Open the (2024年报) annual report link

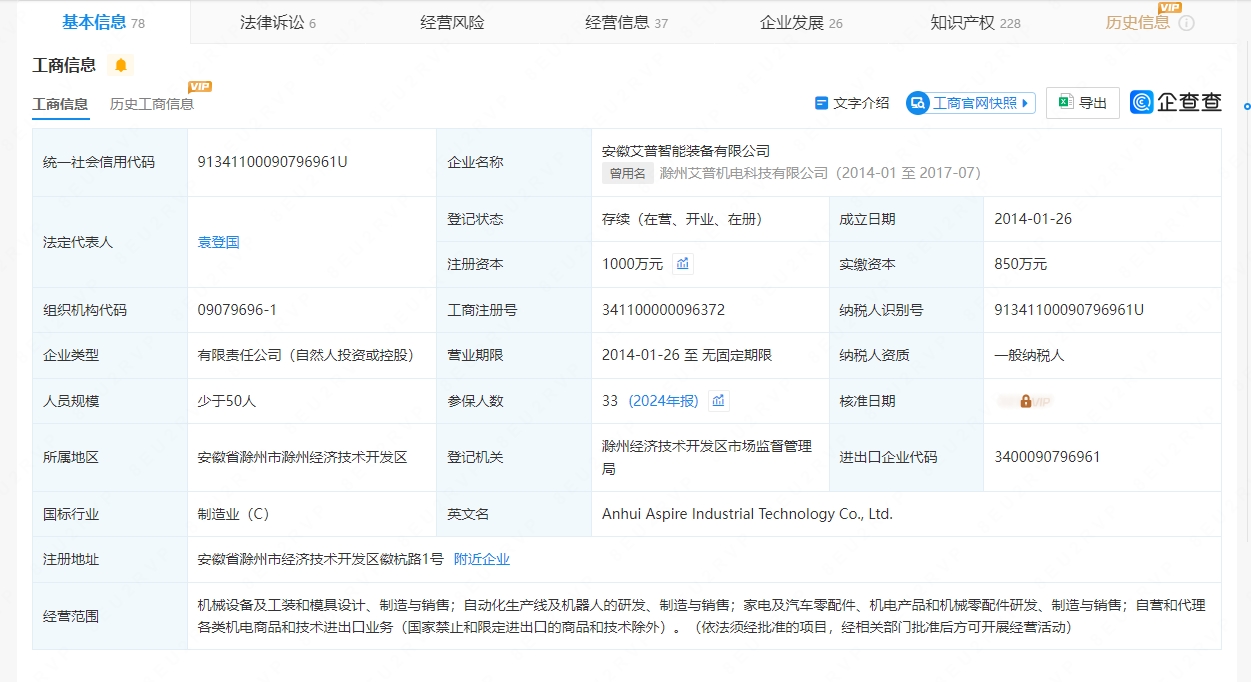pyautogui.click(x=663, y=401)
